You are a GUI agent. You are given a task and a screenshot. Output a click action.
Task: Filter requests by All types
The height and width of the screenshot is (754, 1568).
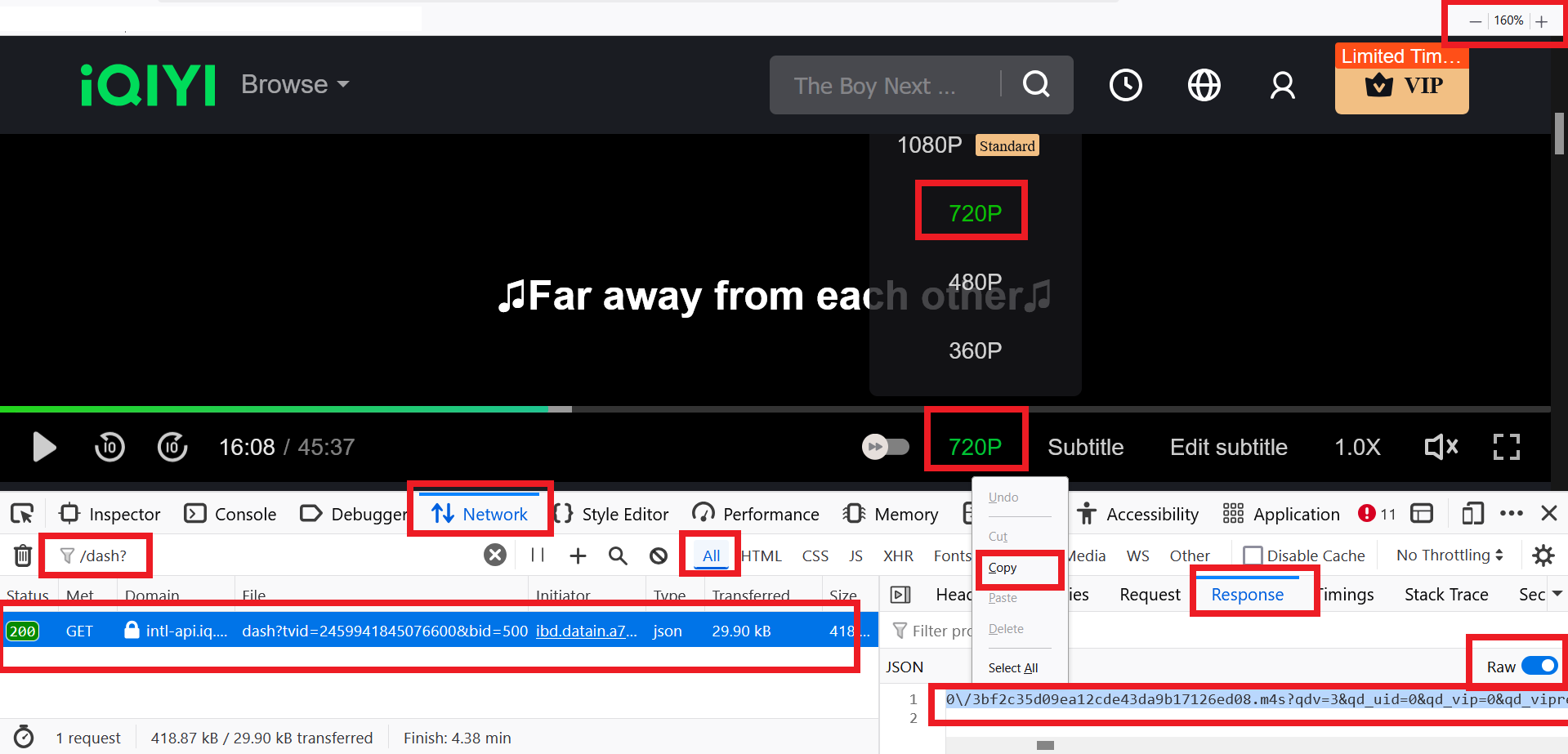(712, 555)
